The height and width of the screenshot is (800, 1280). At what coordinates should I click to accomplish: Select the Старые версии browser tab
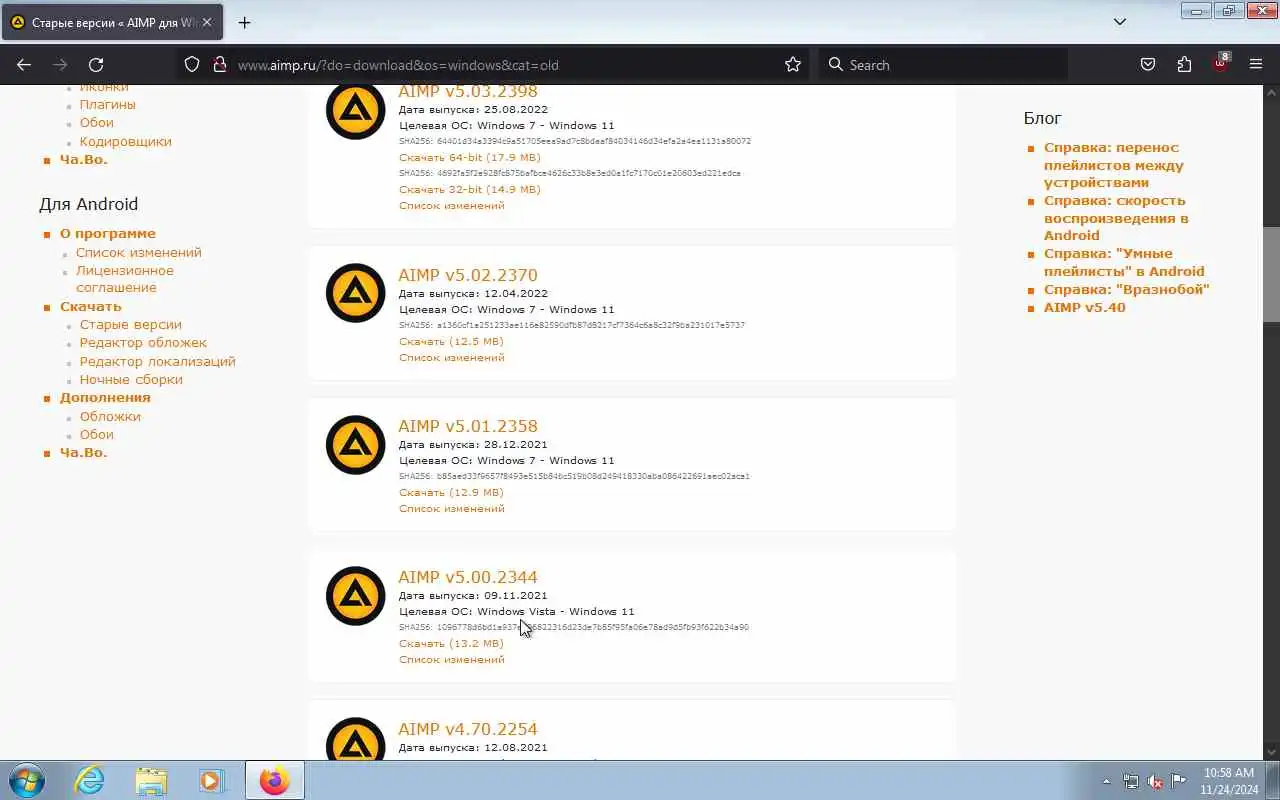point(112,22)
